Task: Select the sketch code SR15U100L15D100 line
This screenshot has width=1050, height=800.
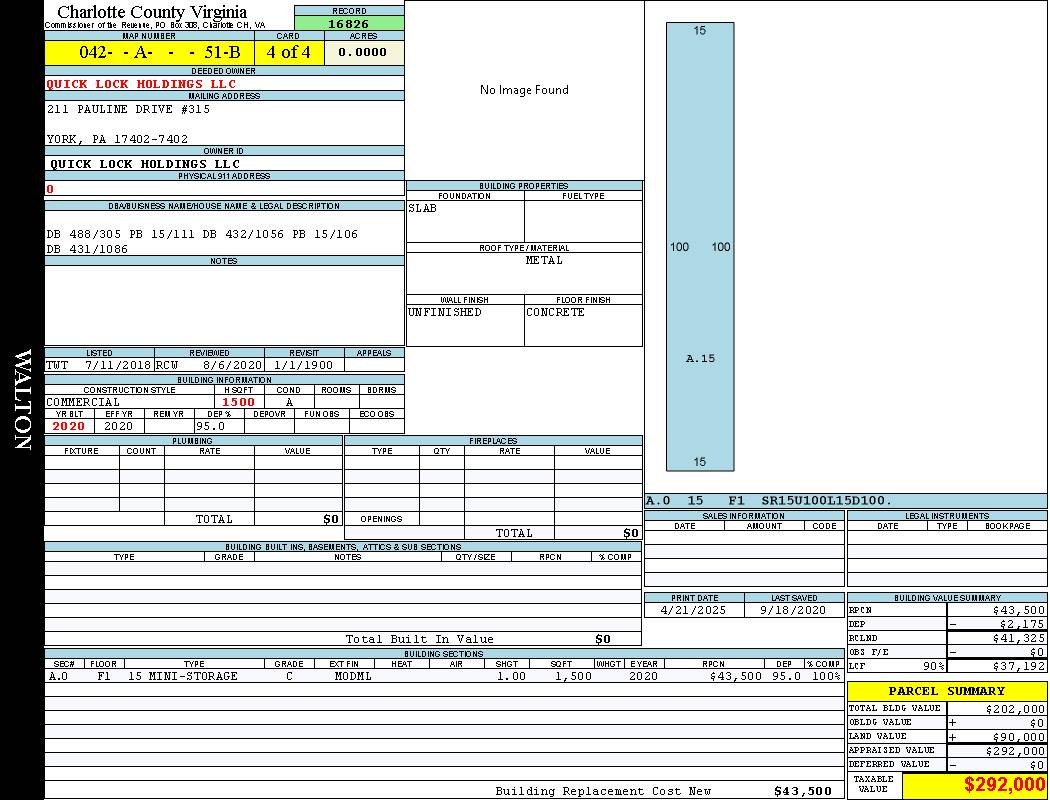Action: (768, 500)
